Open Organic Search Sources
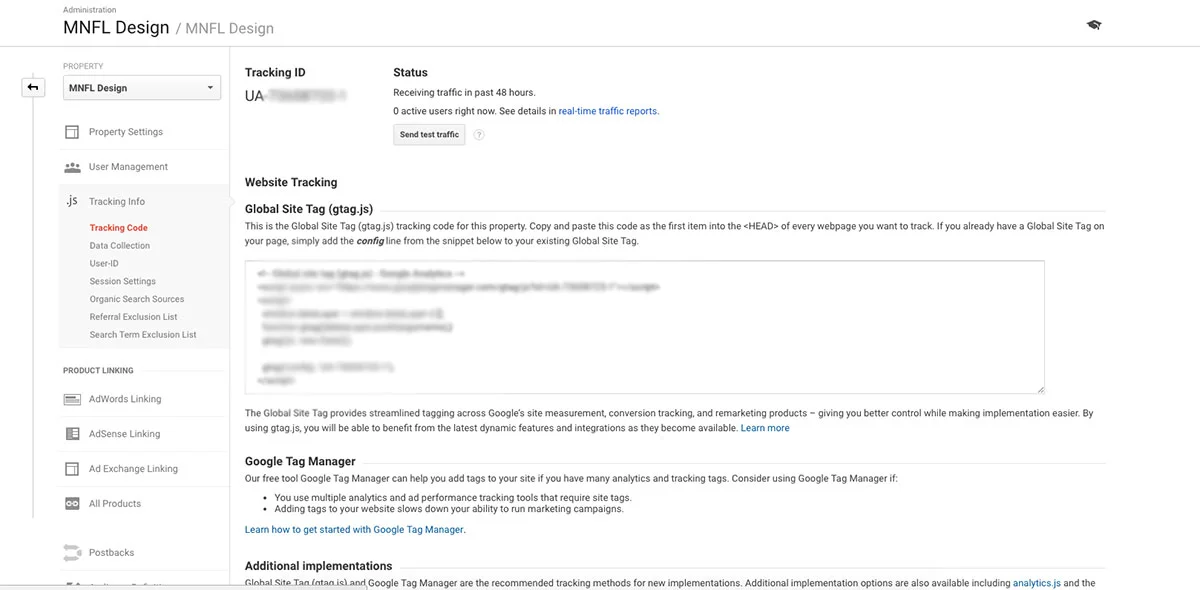Screen dimensions: 1200x590 tap(137, 299)
